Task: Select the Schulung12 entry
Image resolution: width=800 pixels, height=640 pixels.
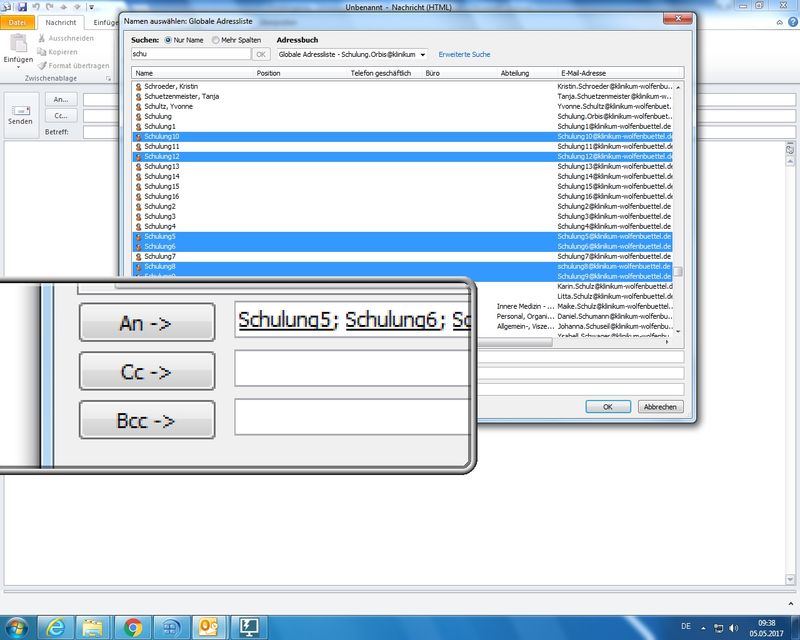Action: tap(402, 157)
